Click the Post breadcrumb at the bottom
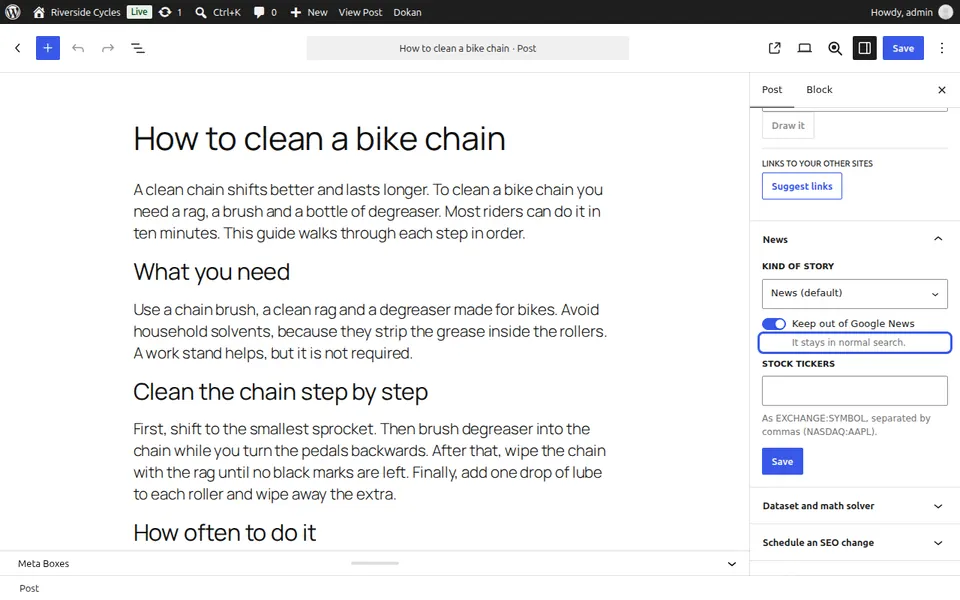960x600 pixels. pos(29,588)
